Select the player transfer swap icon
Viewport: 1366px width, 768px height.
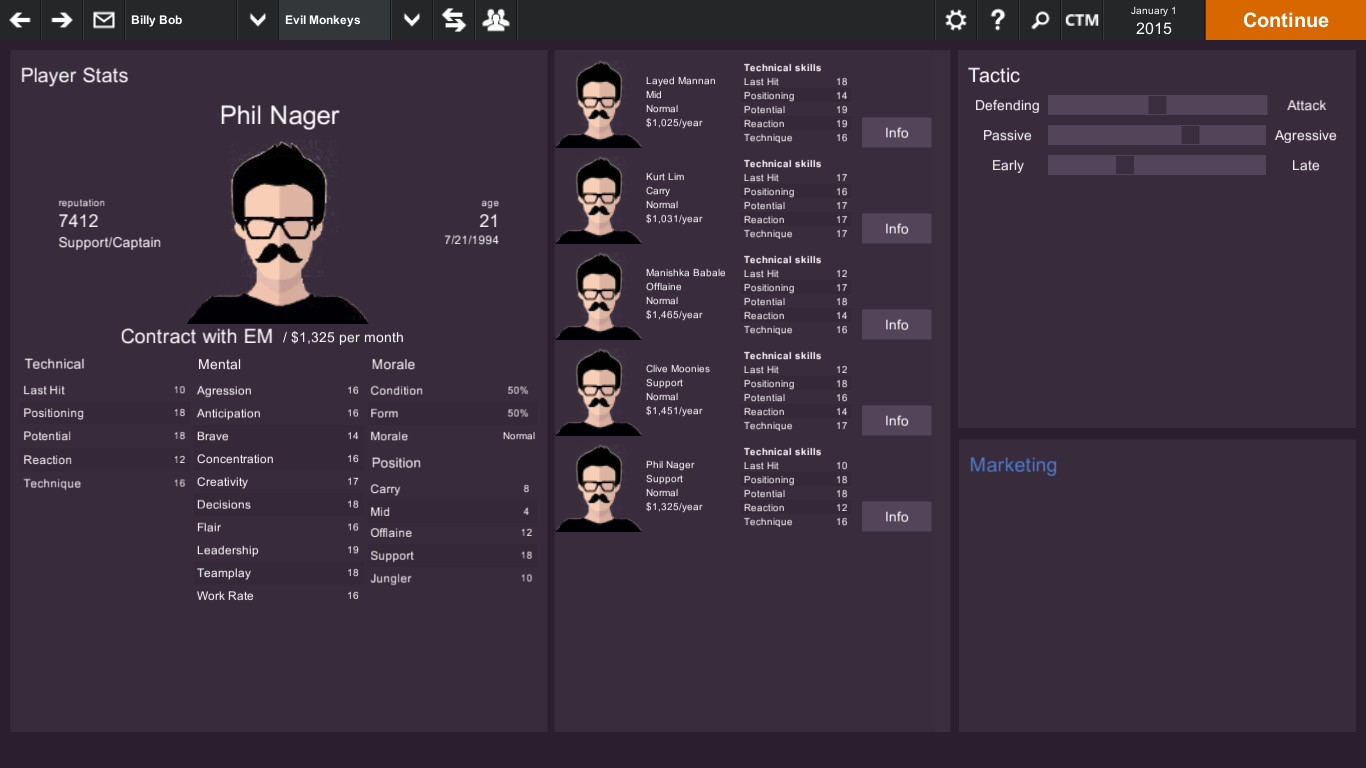coord(453,20)
